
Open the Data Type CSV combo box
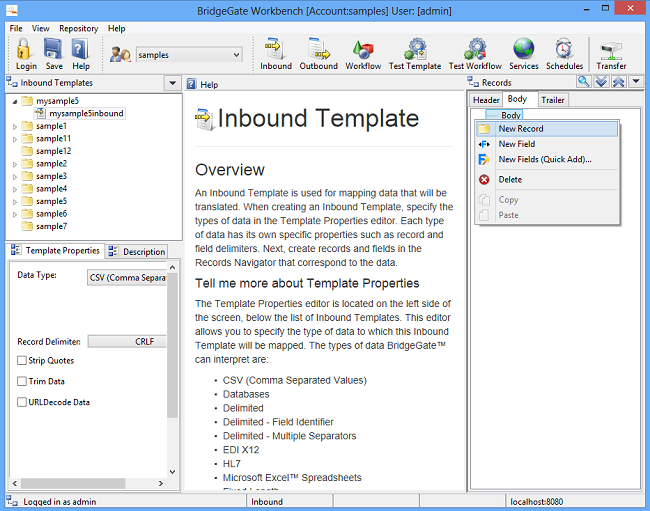(127, 277)
